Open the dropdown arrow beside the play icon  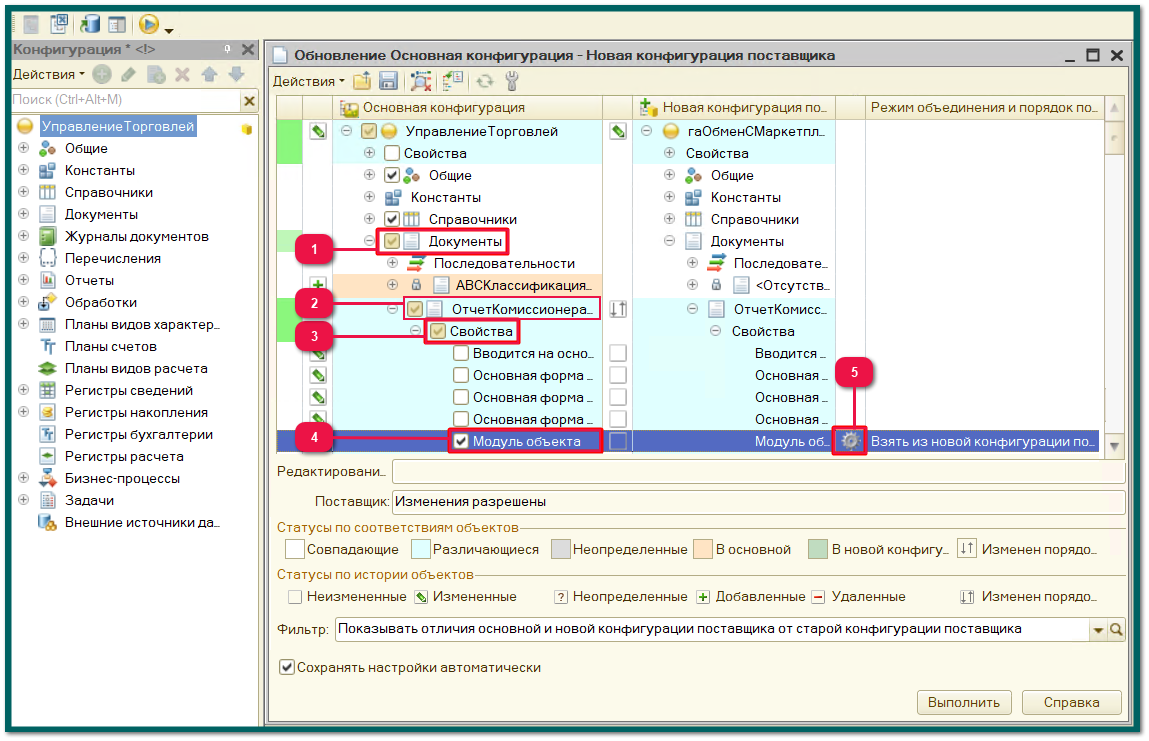point(169,30)
